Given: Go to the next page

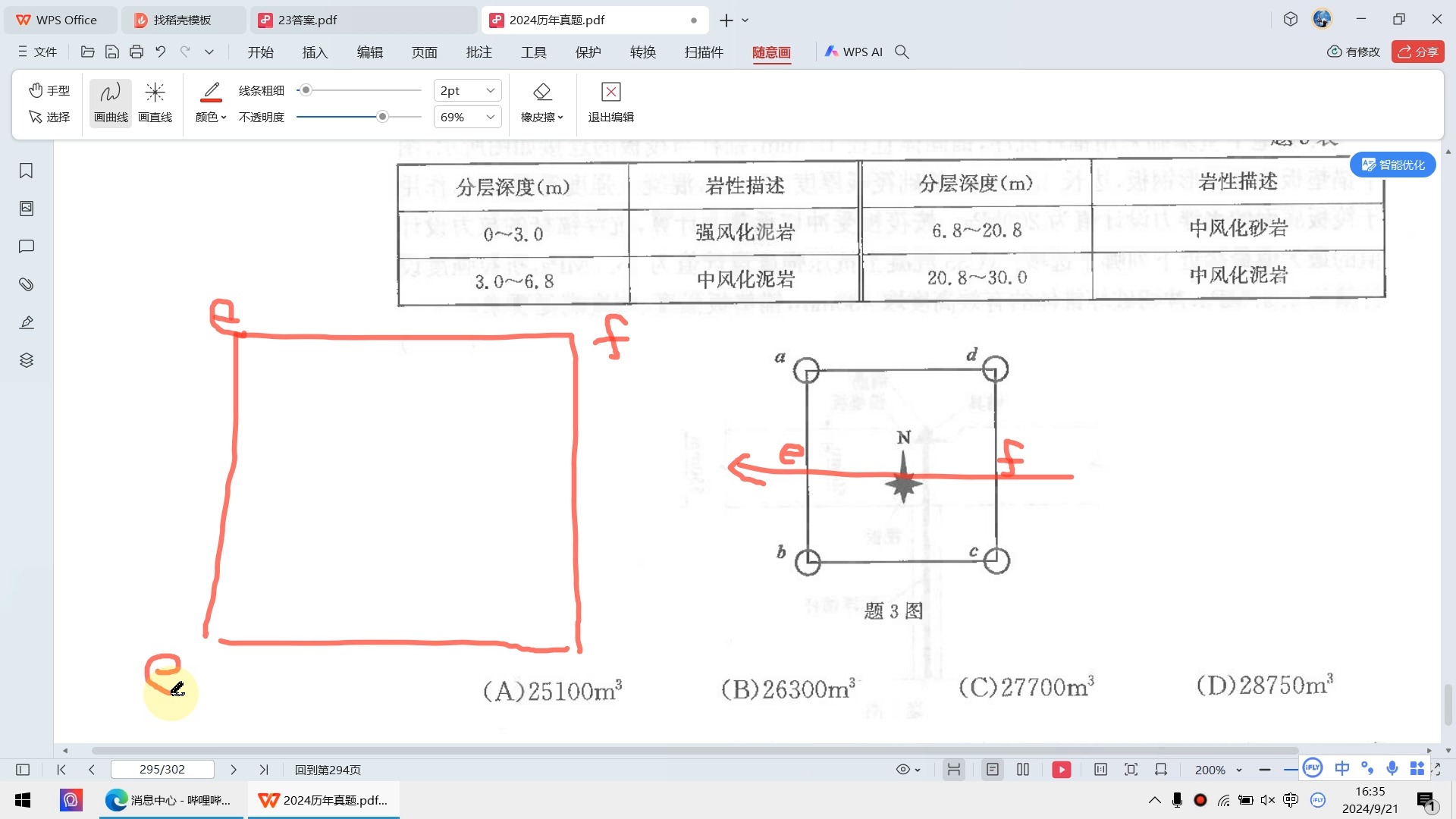Looking at the screenshot, I should click(x=234, y=770).
